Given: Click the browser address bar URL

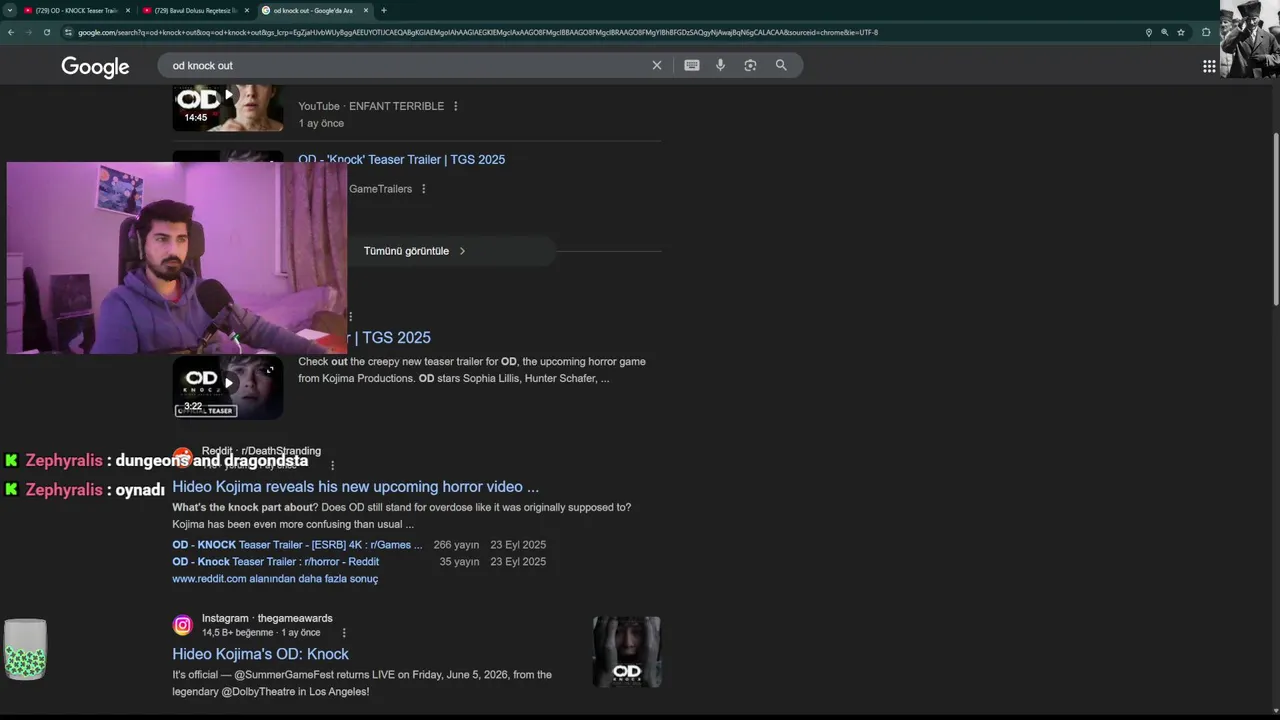Looking at the screenshot, I should pos(478,32).
